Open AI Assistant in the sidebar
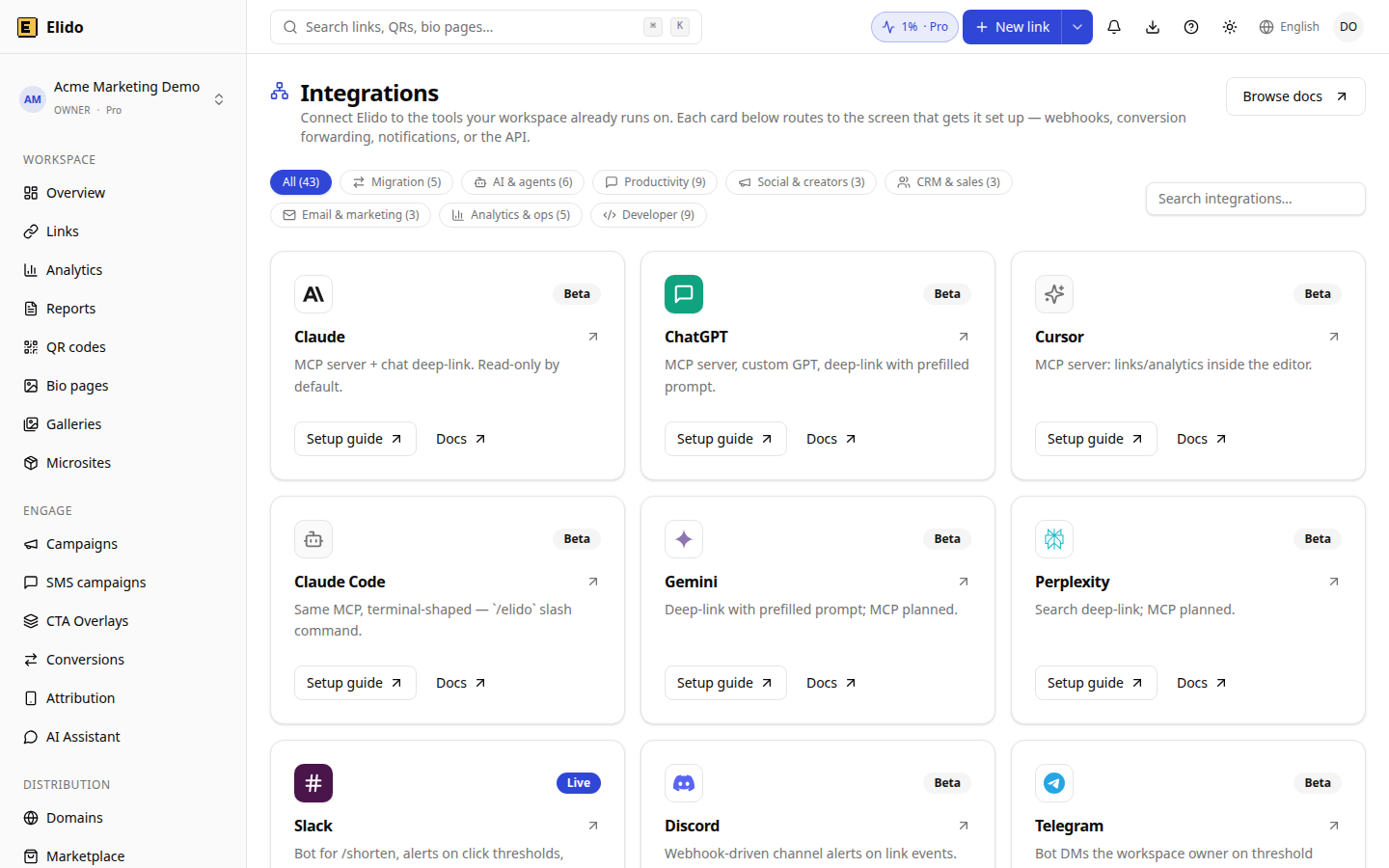 point(123,737)
